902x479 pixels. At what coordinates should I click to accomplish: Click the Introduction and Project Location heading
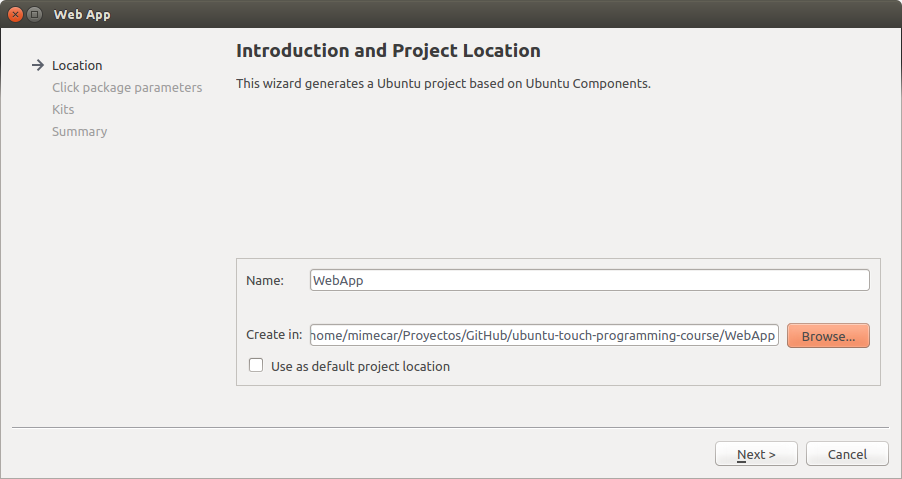[x=388, y=51]
